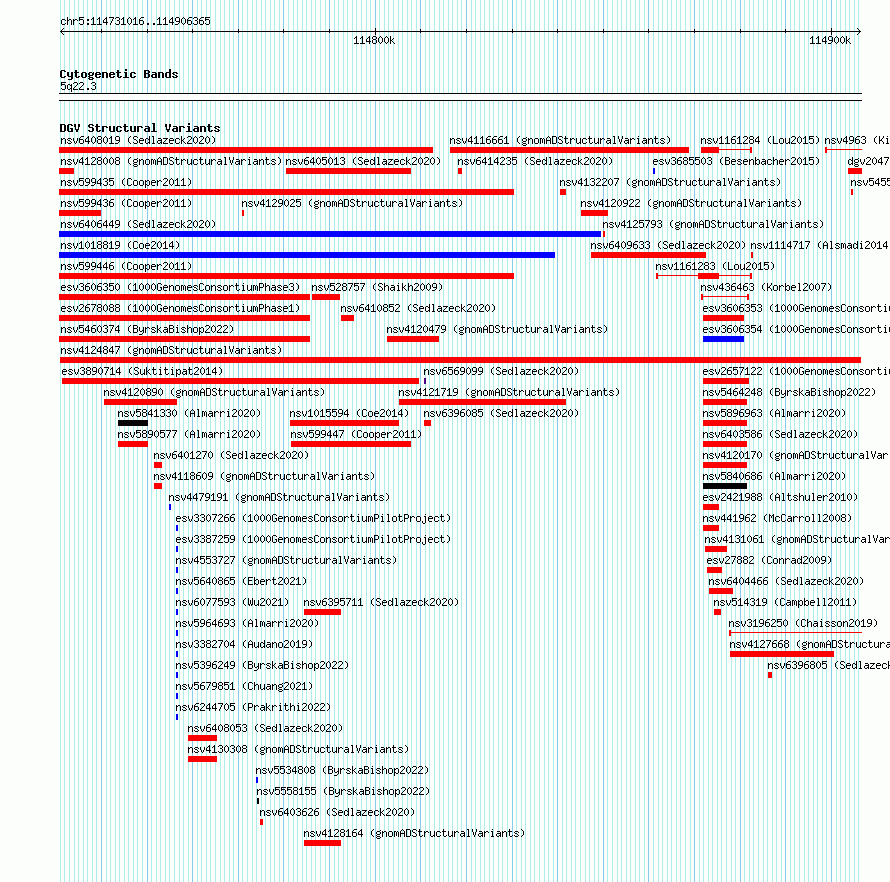This screenshot has height=882, width=890.
Task: Open the nsv599436 (Cooper2011) label
Action: (x=126, y=203)
